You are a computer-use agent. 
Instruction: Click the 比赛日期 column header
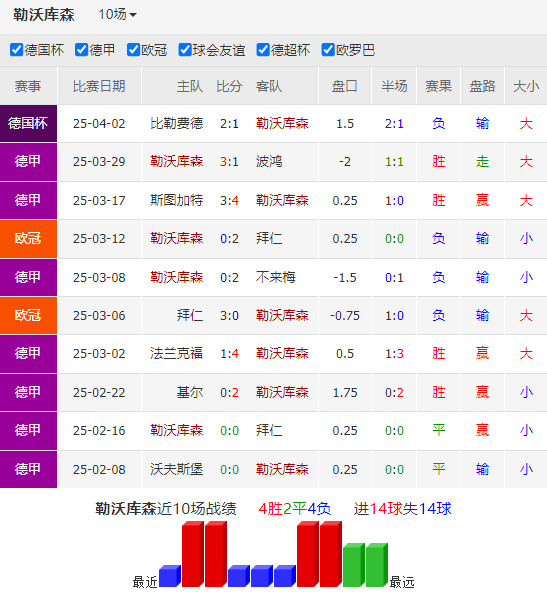coord(99,86)
